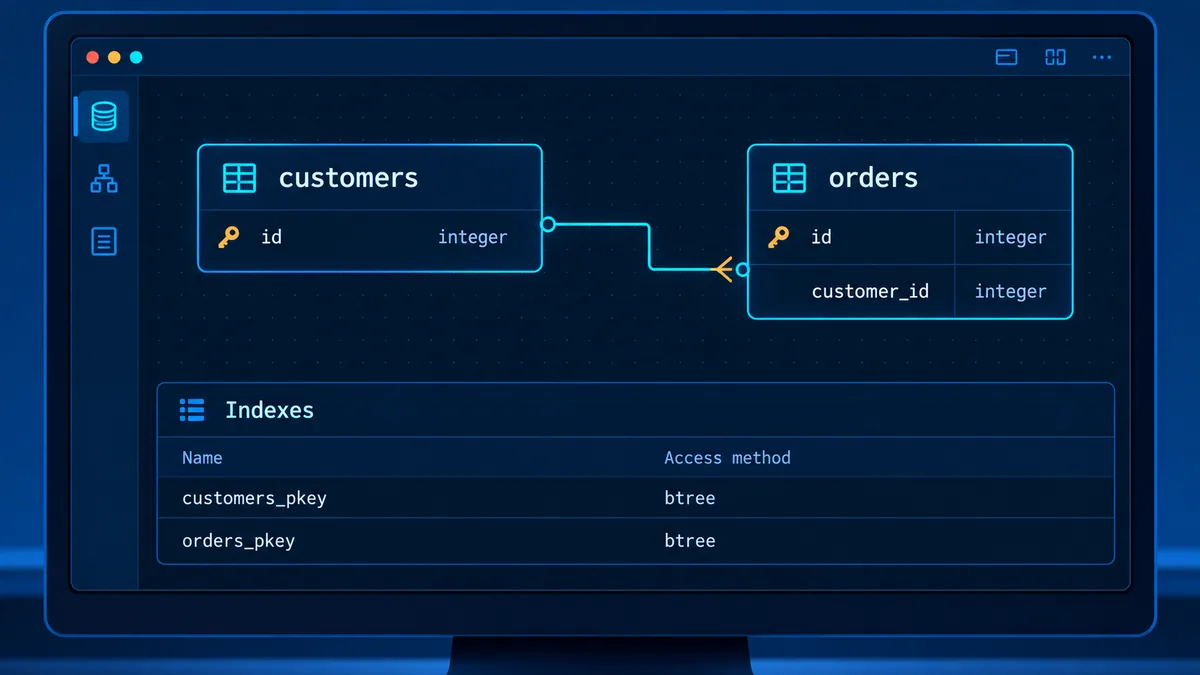Select the customers table title

348,178
